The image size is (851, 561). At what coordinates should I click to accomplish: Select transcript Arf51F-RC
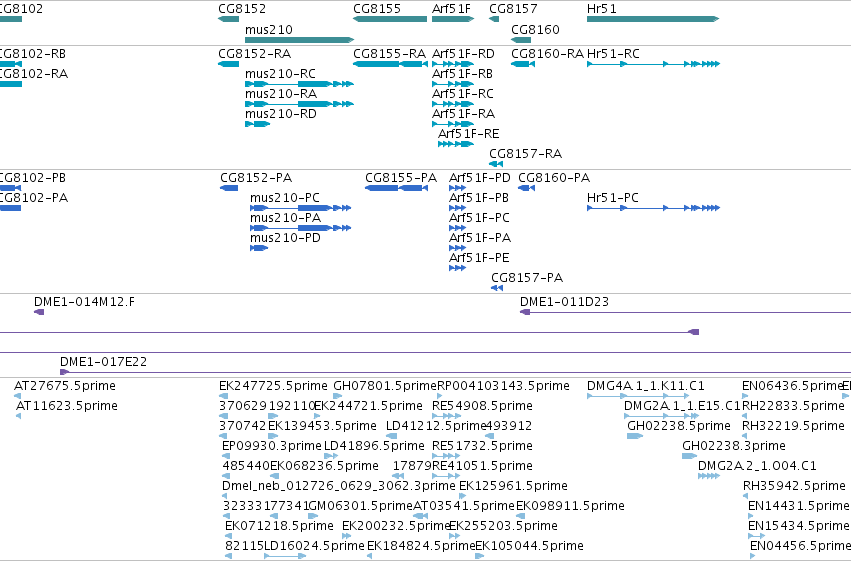coord(463,94)
